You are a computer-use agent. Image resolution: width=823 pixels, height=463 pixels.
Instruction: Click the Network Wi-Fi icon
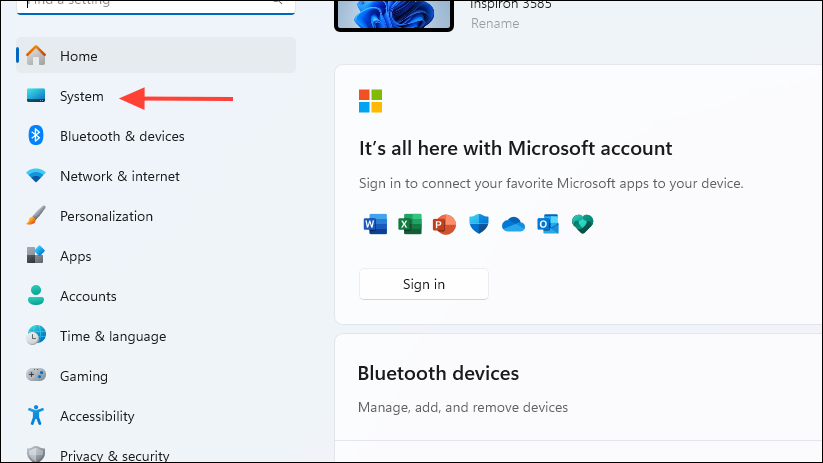click(x=36, y=175)
